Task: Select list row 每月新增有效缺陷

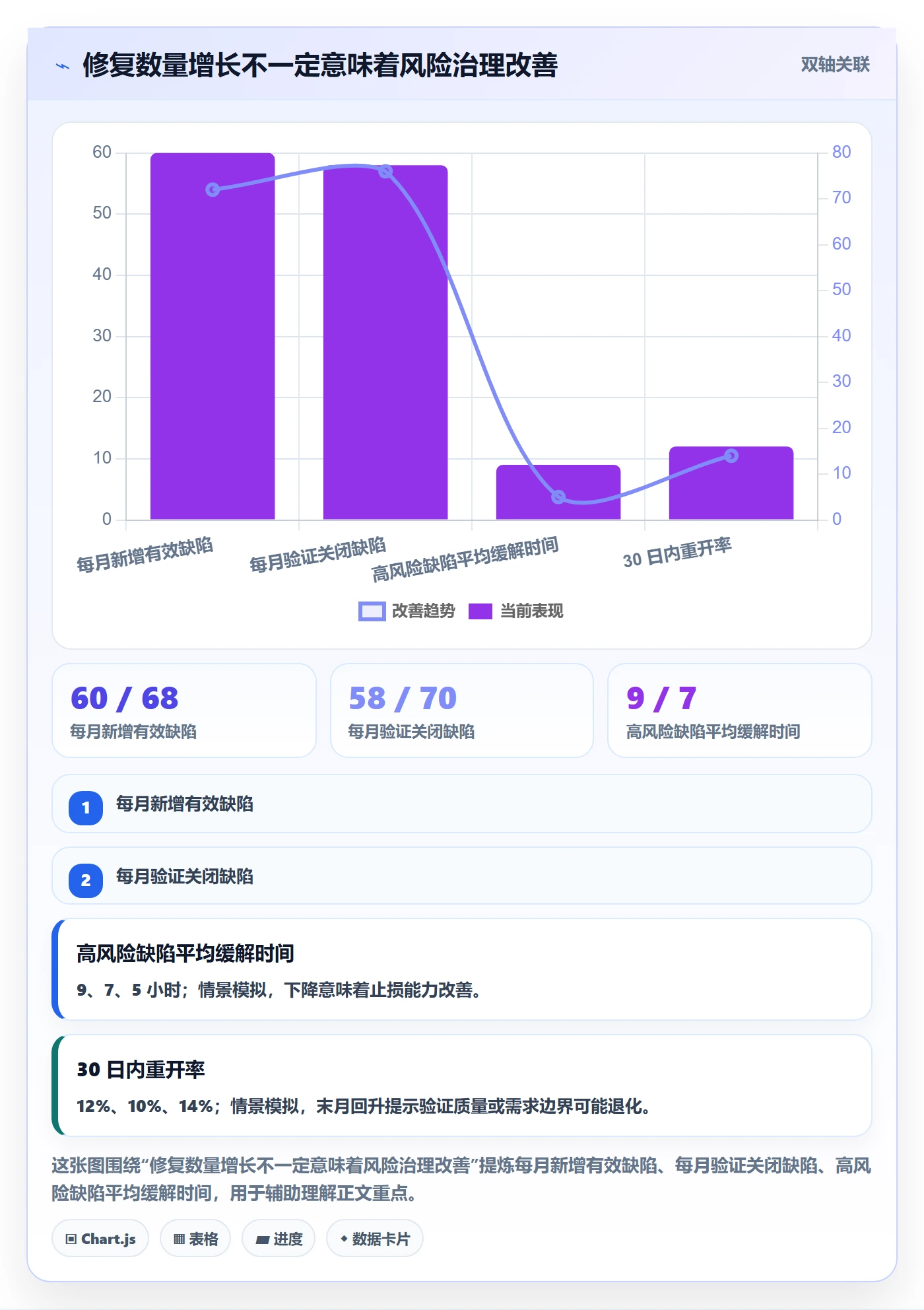Action: (462, 804)
